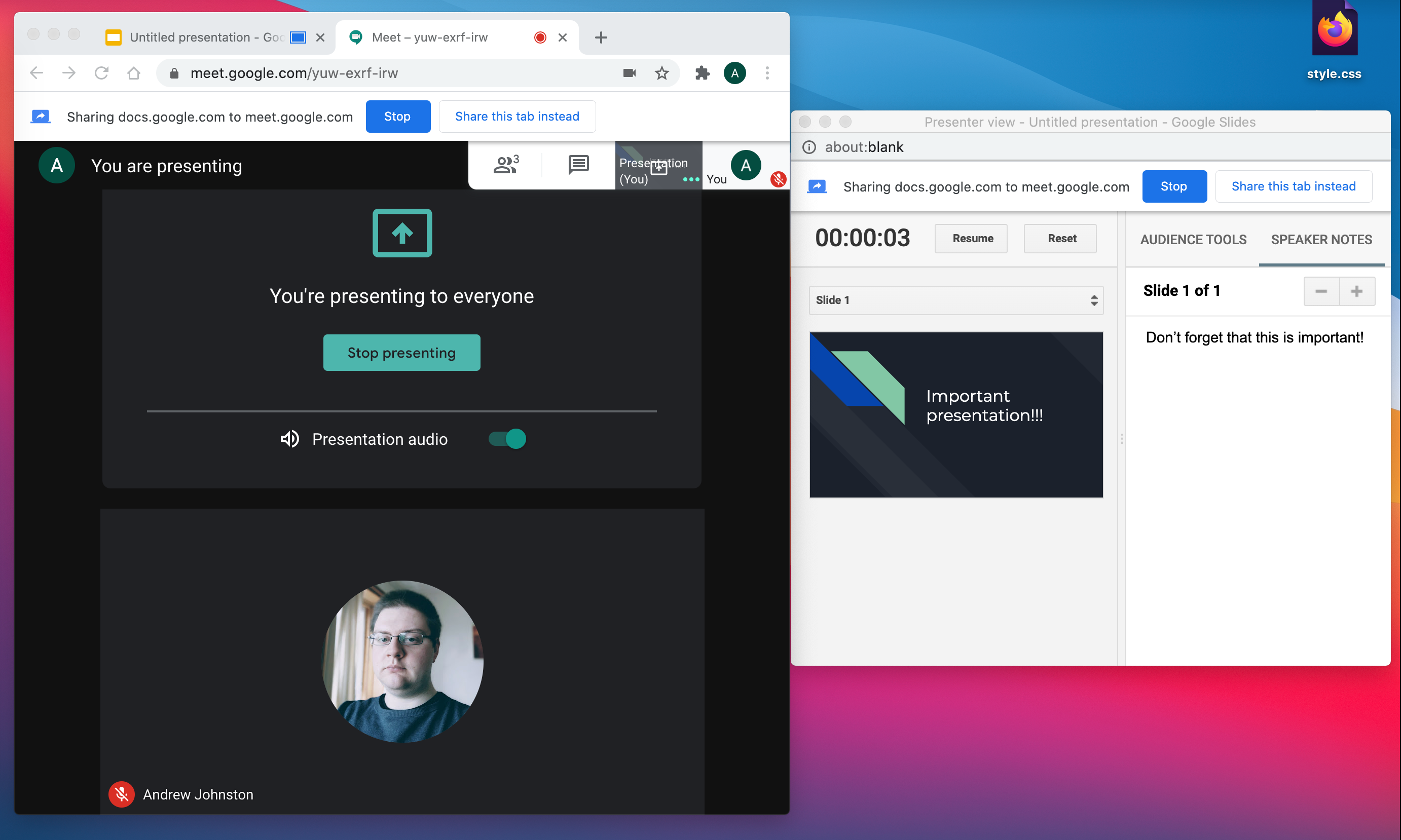This screenshot has width=1401, height=840.
Task: Click the camera icon in the address bar
Action: point(629,72)
